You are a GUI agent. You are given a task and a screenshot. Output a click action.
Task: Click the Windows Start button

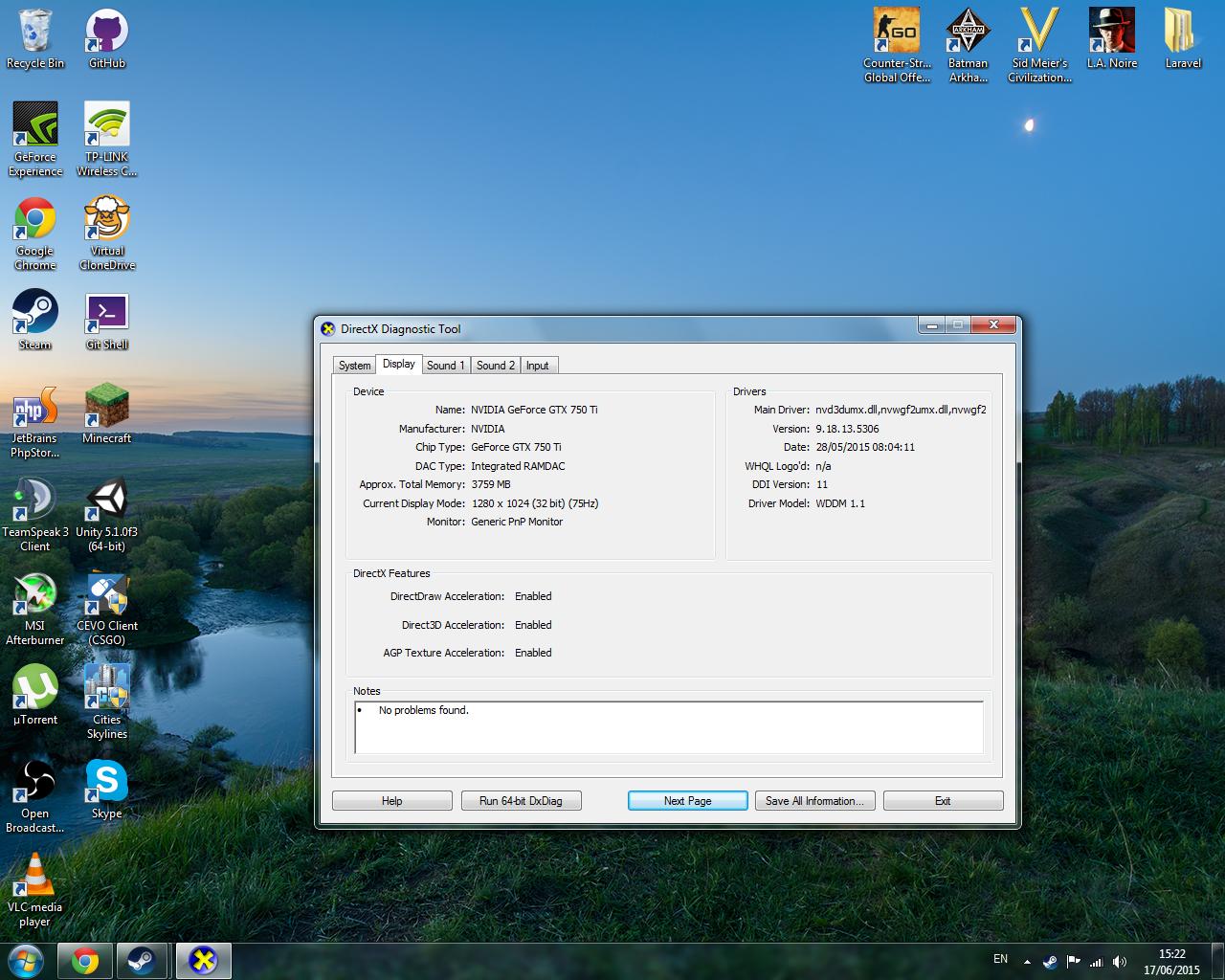pos(26,961)
